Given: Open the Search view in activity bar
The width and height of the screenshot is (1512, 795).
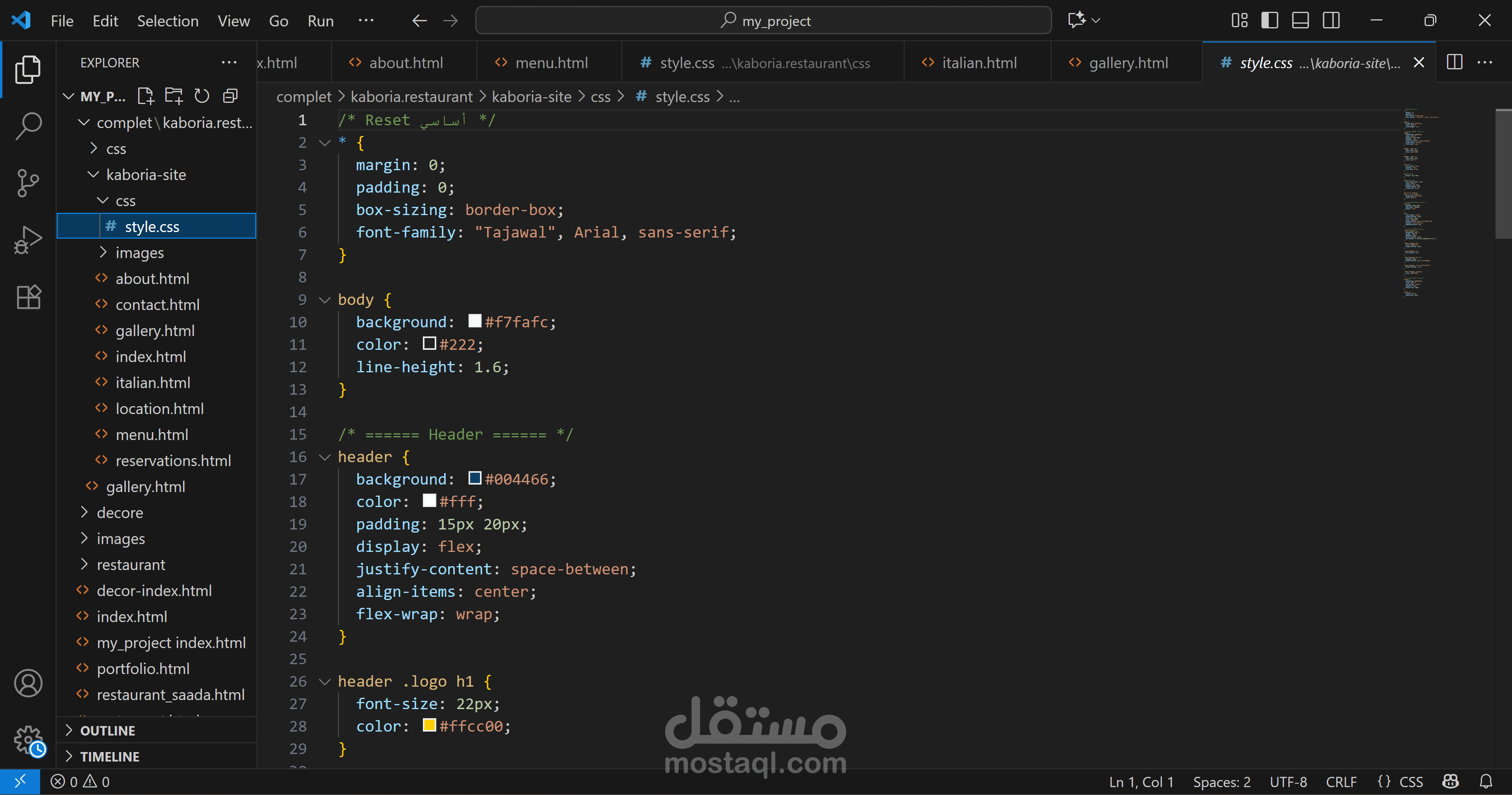Looking at the screenshot, I should pos(28,125).
